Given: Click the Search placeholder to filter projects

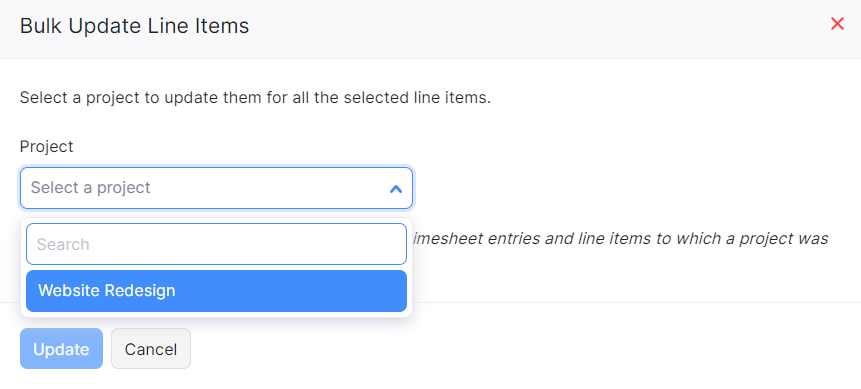Looking at the screenshot, I should click(x=63, y=244).
